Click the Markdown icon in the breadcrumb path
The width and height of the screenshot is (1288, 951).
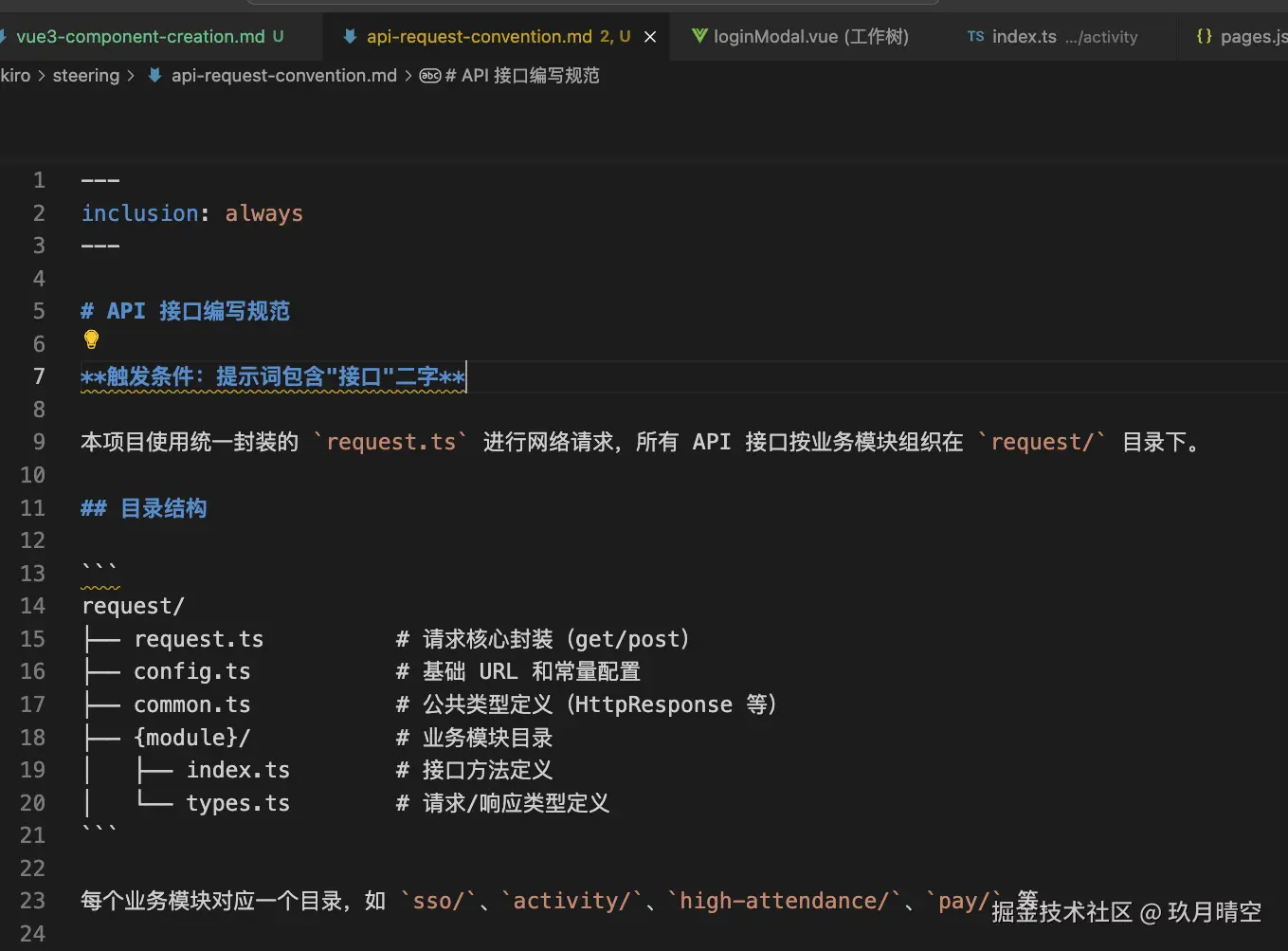click(154, 75)
